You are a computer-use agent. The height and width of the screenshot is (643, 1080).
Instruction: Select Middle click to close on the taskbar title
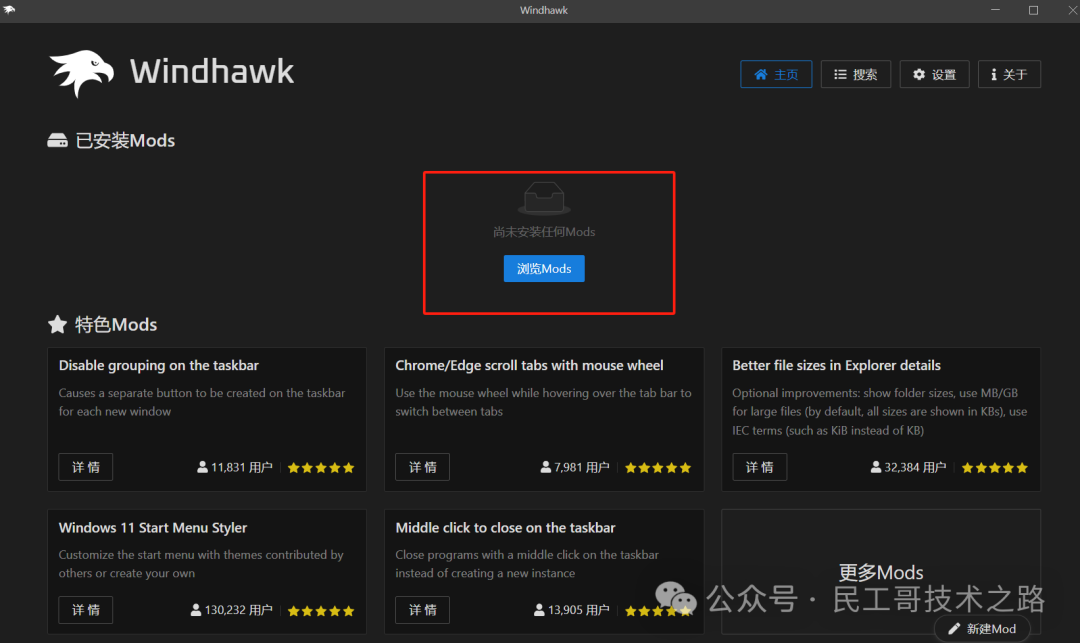pyautogui.click(x=505, y=528)
